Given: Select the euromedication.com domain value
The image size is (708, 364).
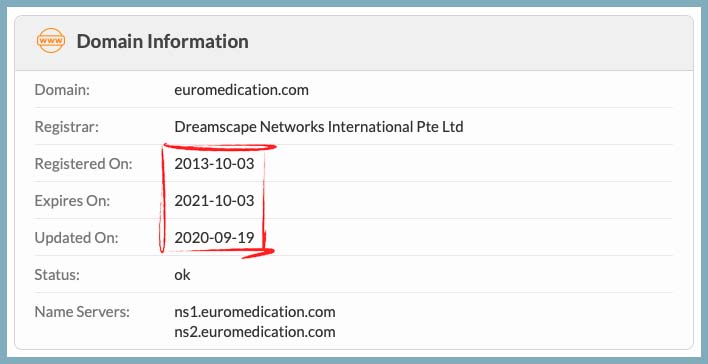Looking at the screenshot, I should tap(242, 90).
